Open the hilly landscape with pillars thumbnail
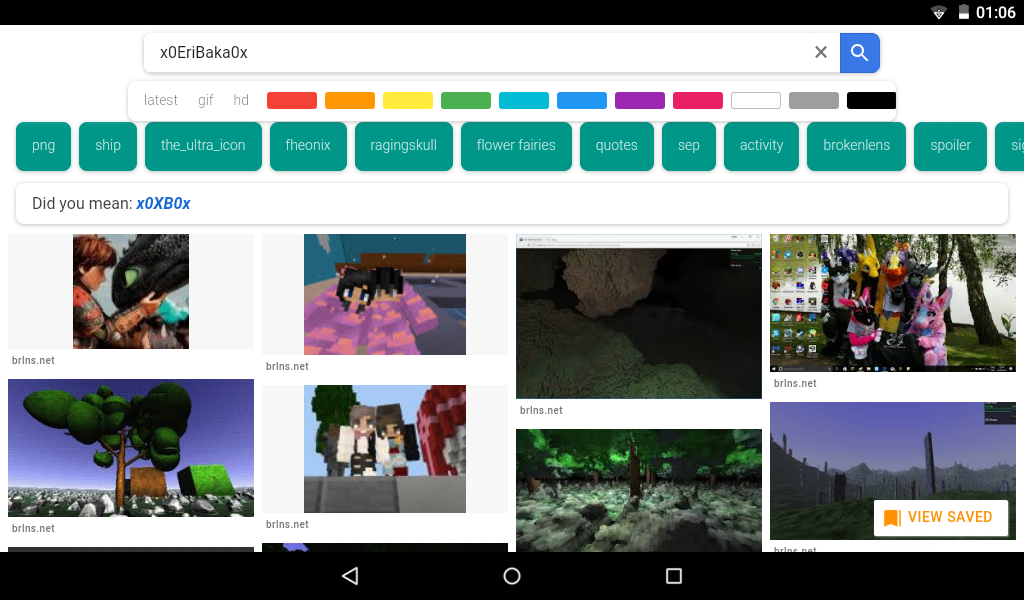Image resolution: width=1024 pixels, height=600 pixels. click(x=893, y=471)
